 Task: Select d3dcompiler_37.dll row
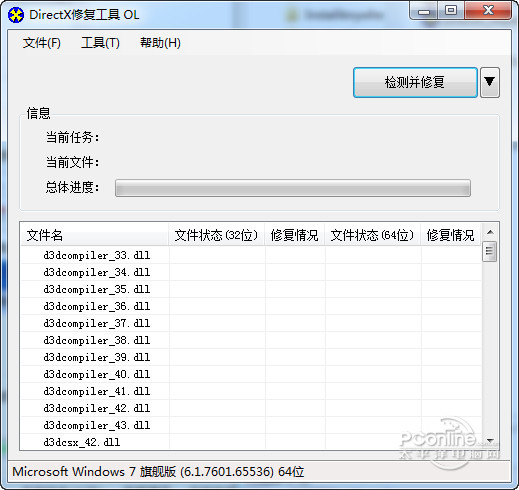tap(251, 323)
